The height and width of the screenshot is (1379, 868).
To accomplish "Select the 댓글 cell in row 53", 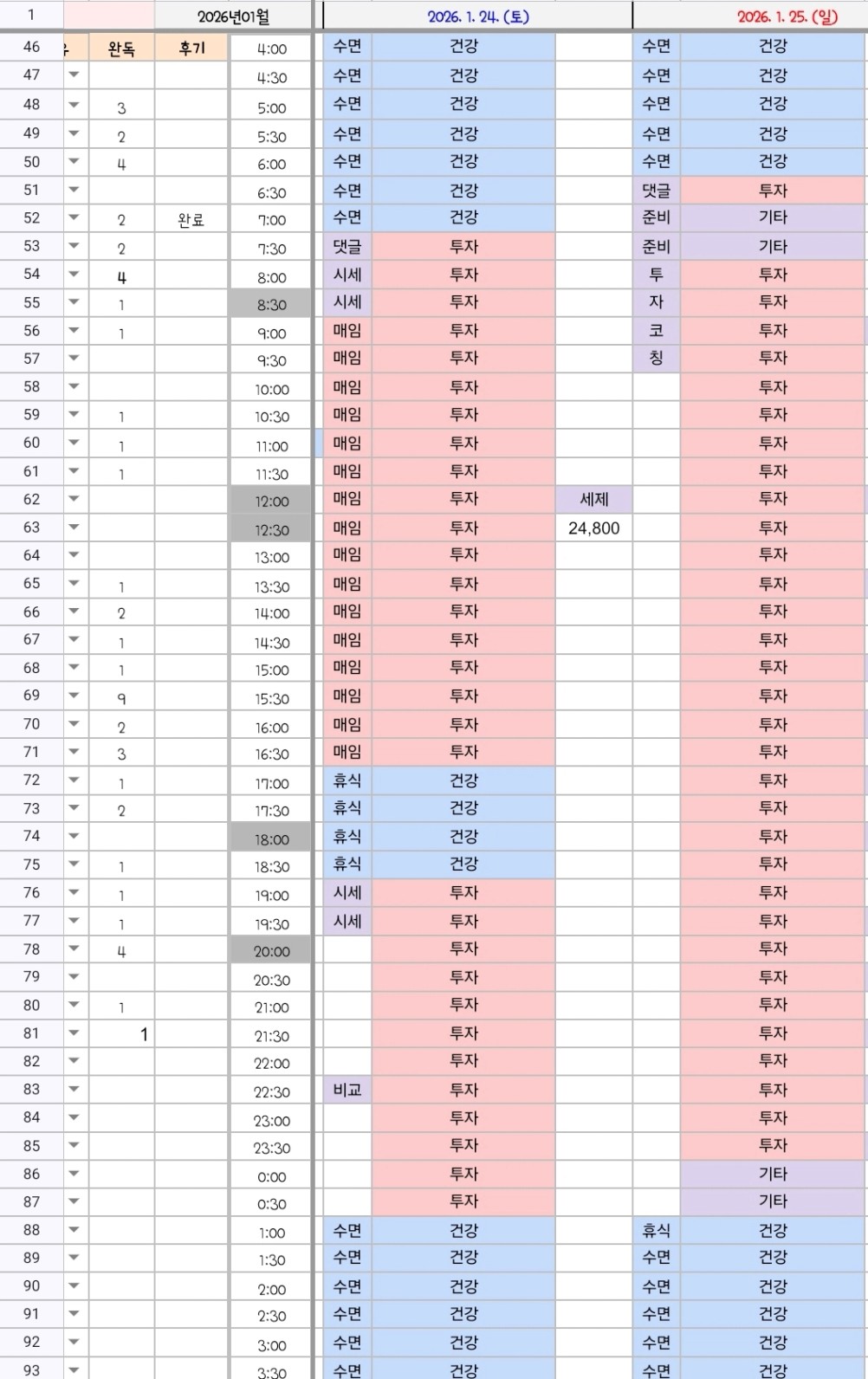I will click(347, 247).
